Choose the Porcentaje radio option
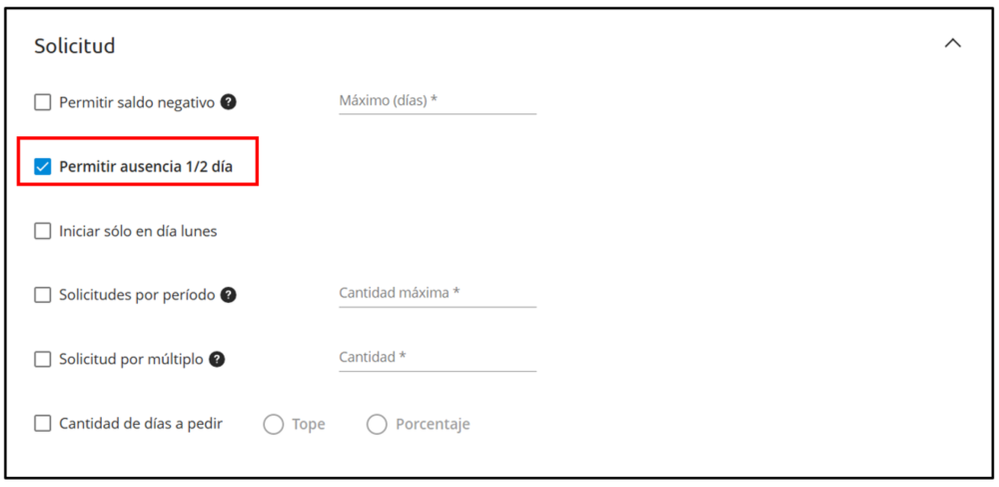 click(x=377, y=424)
